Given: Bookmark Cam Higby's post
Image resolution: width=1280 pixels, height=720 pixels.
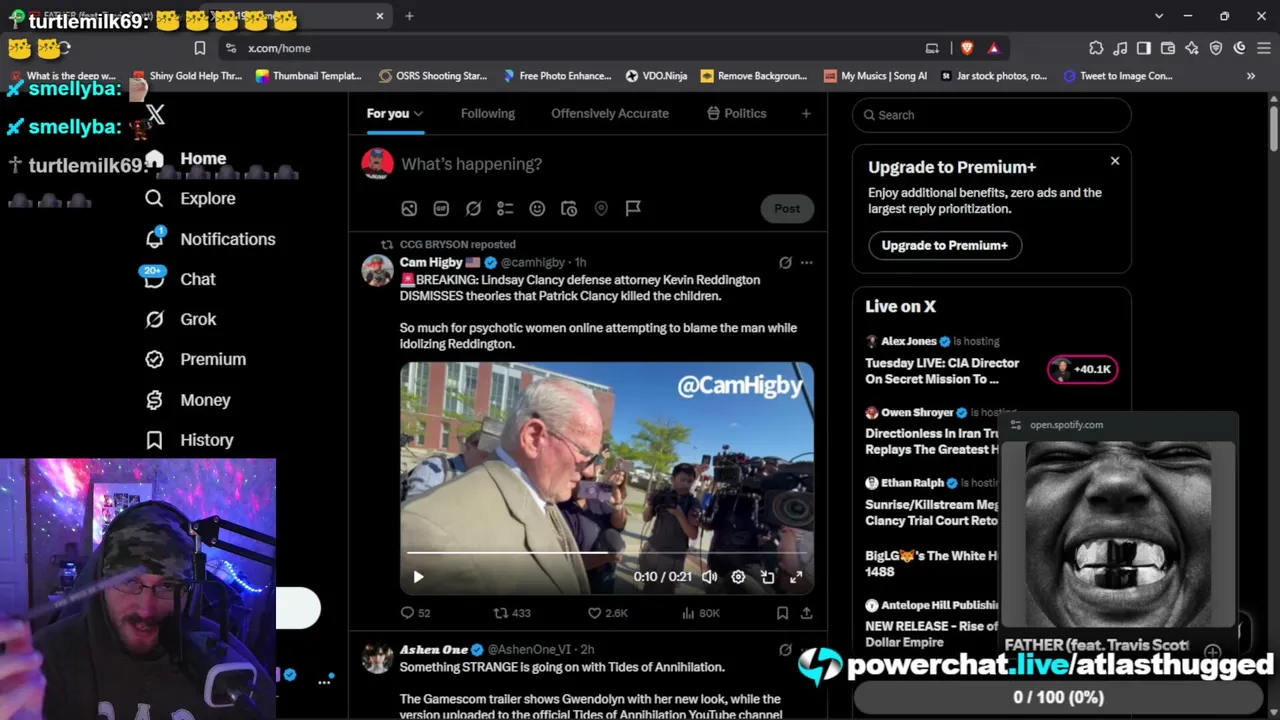Looking at the screenshot, I should (x=782, y=613).
